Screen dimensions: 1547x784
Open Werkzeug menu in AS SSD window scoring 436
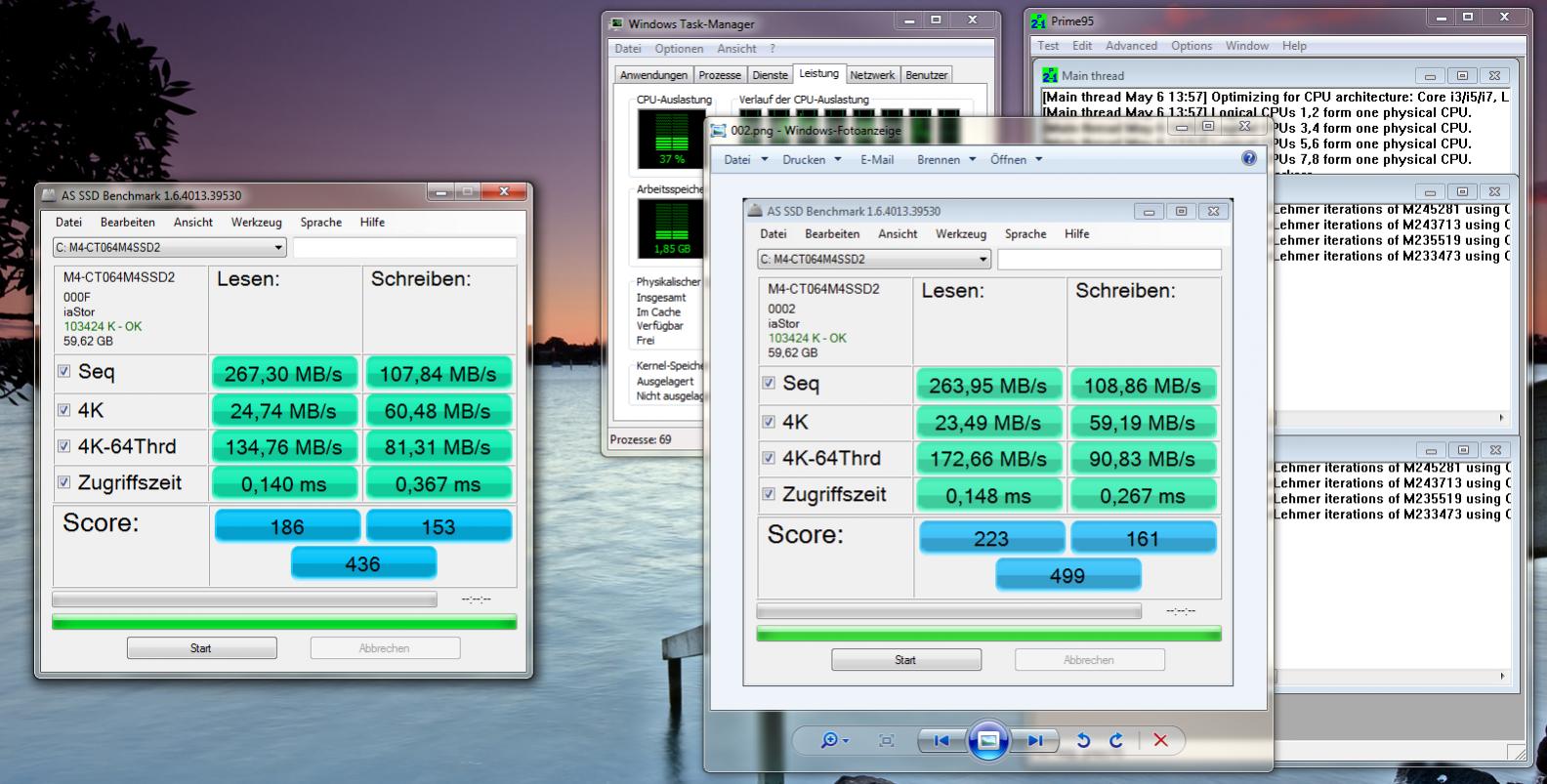[x=256, y=222]
